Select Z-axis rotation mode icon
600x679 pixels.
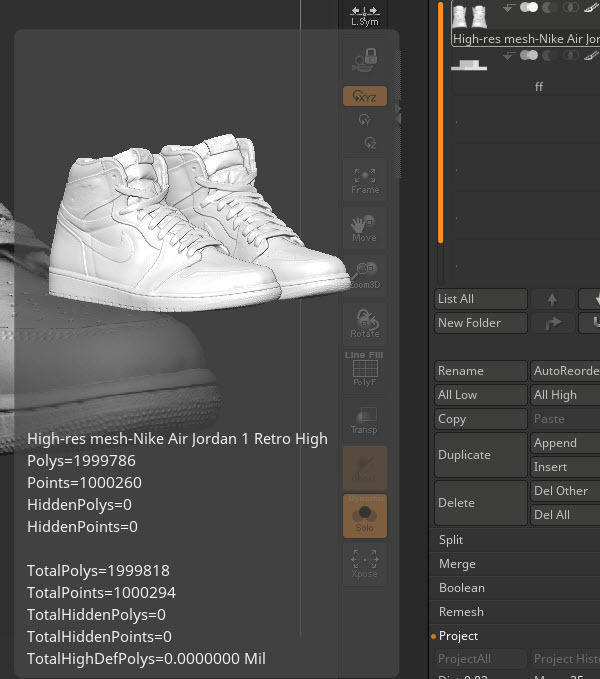coord(370,142)
